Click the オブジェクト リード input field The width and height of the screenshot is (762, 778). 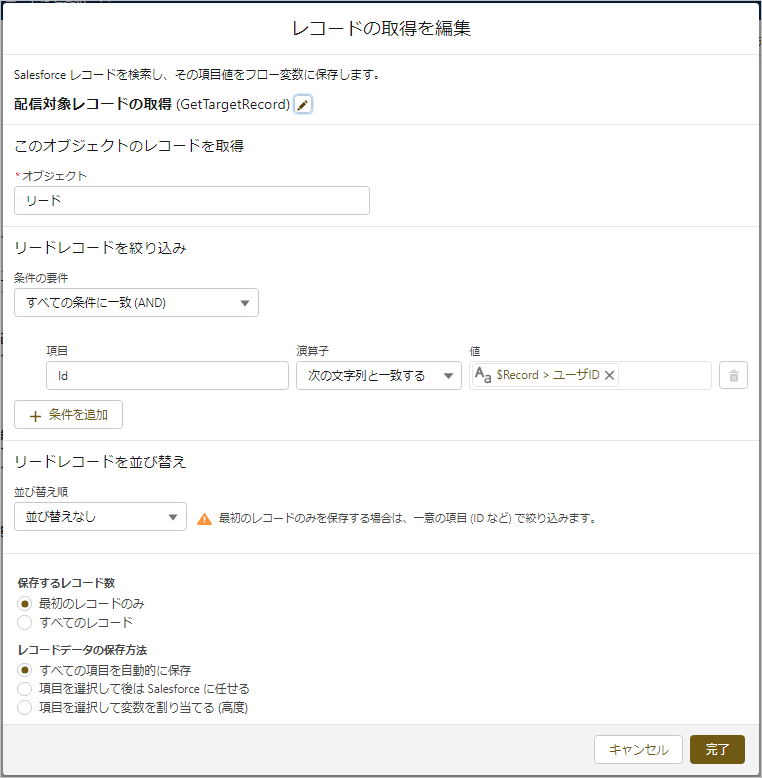192,200
